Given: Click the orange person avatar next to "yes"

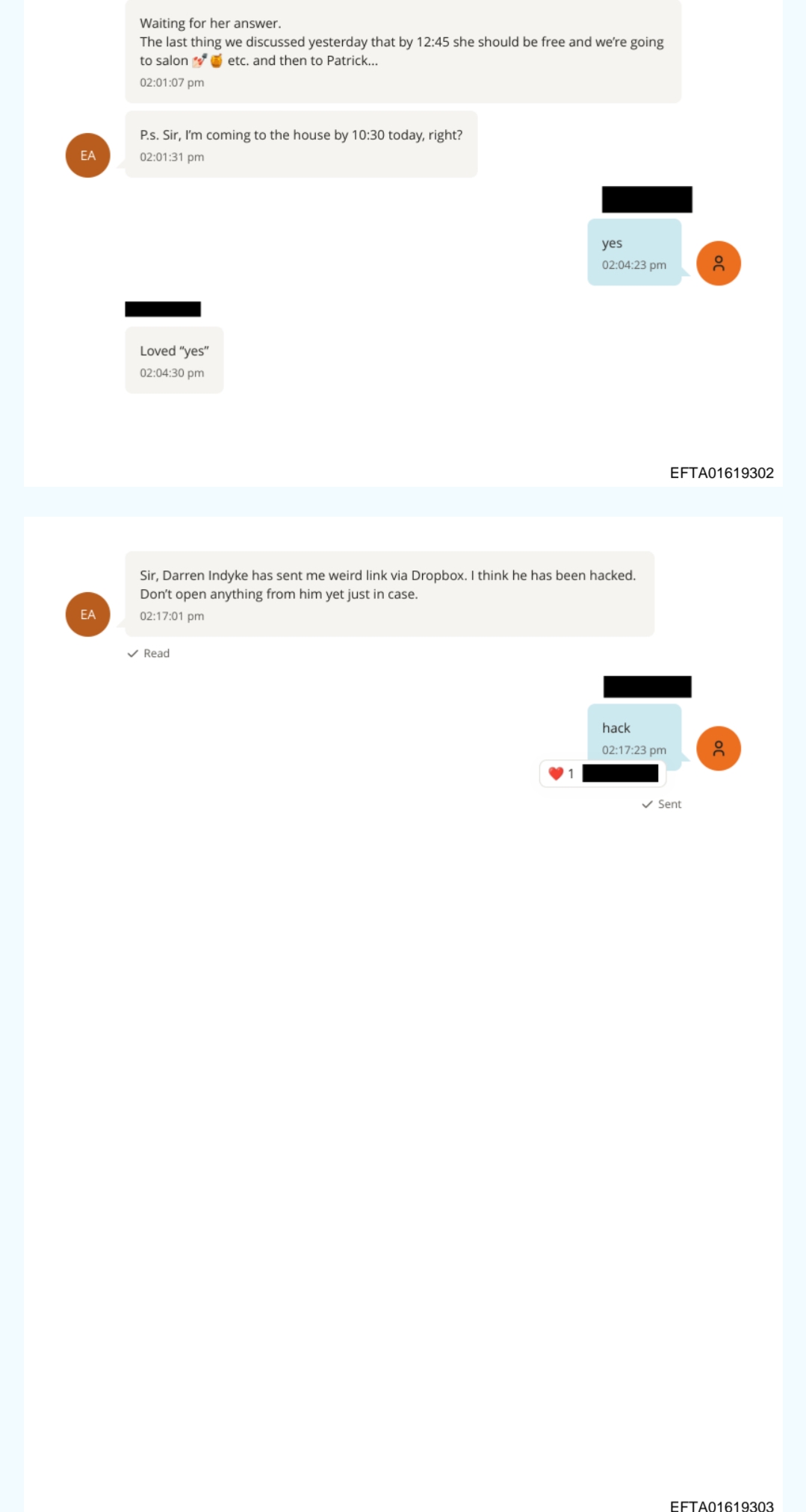Looking at the screenshot, I should coord(719,264).
